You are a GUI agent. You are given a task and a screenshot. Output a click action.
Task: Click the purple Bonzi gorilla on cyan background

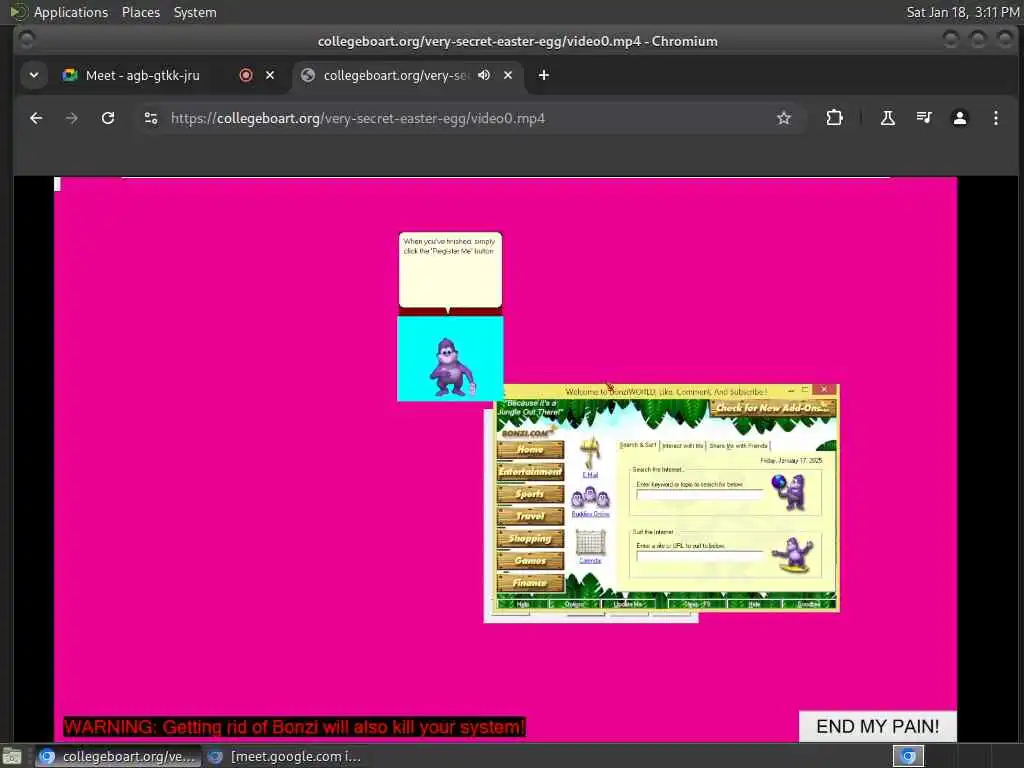[x=451, y=367]
